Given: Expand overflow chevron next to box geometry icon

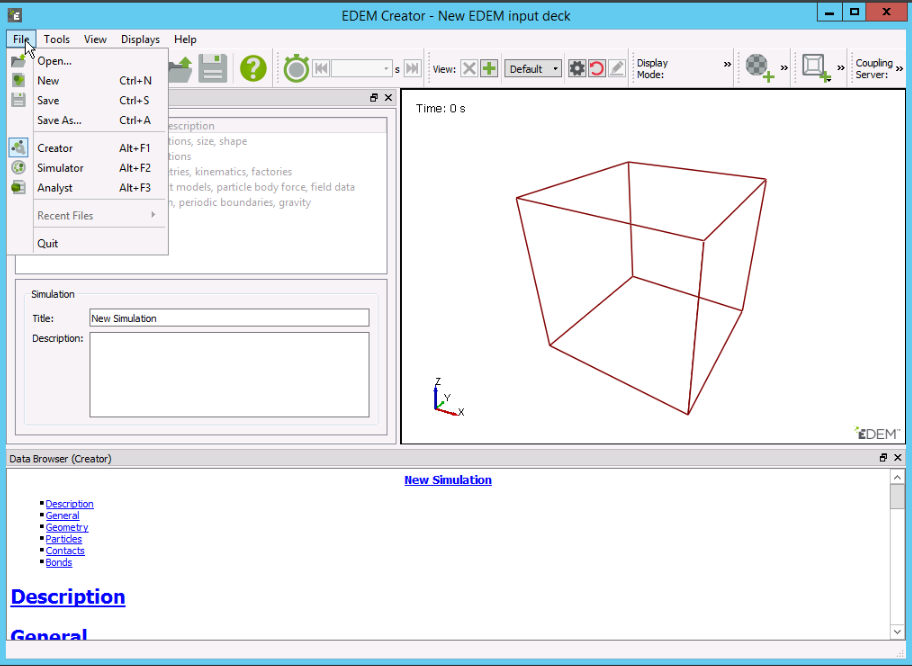Looking at the screenshot, I should click(840, 68).
